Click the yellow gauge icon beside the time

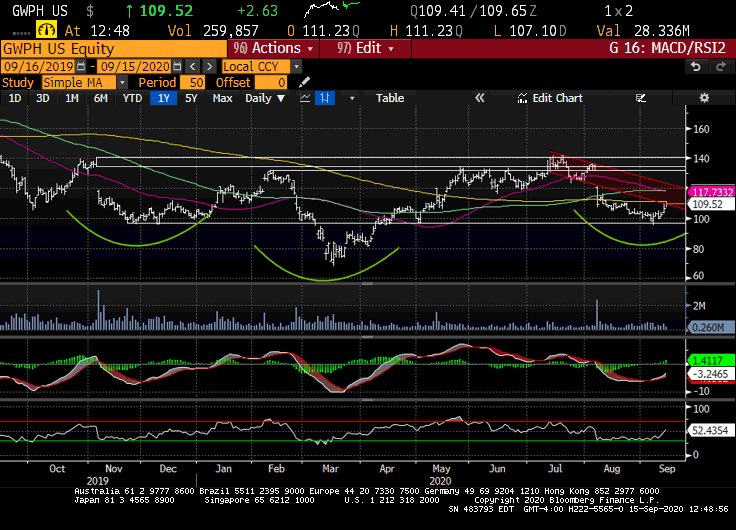(x=46, y=31)
